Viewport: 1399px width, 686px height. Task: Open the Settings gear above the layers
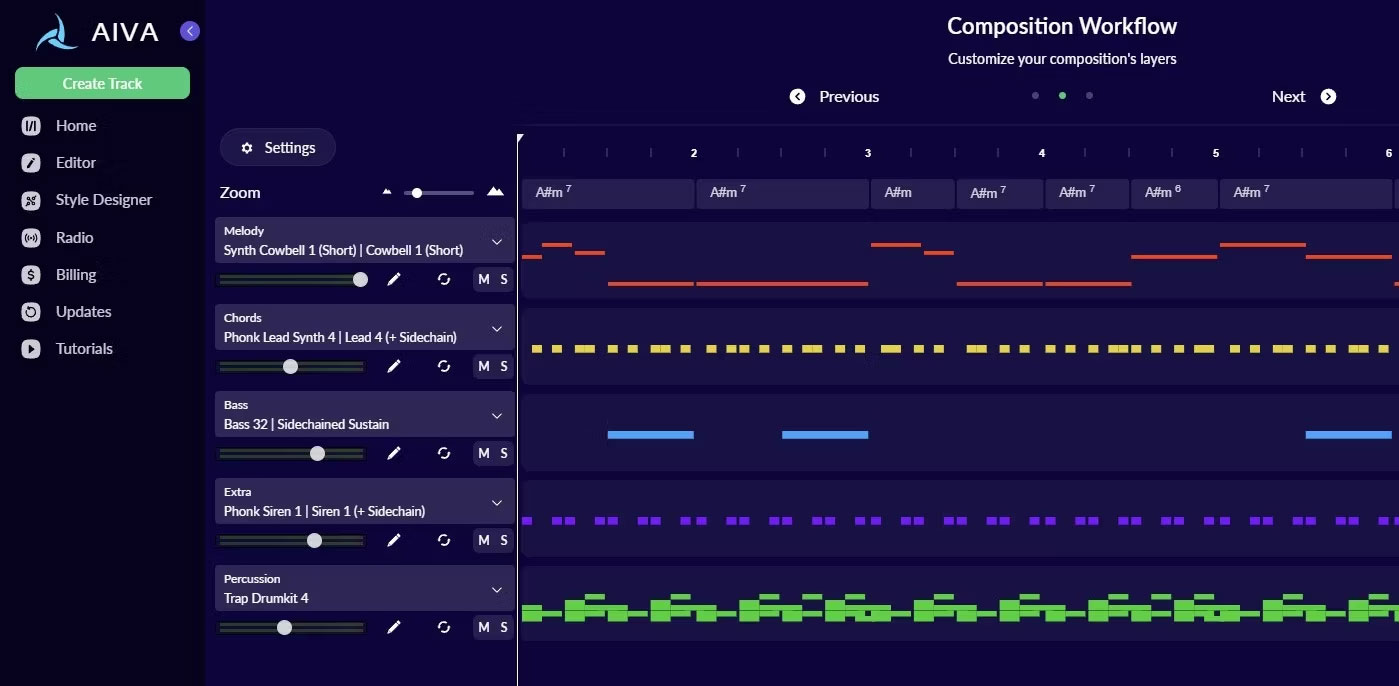pyautogui.click(x=277, y=147)
